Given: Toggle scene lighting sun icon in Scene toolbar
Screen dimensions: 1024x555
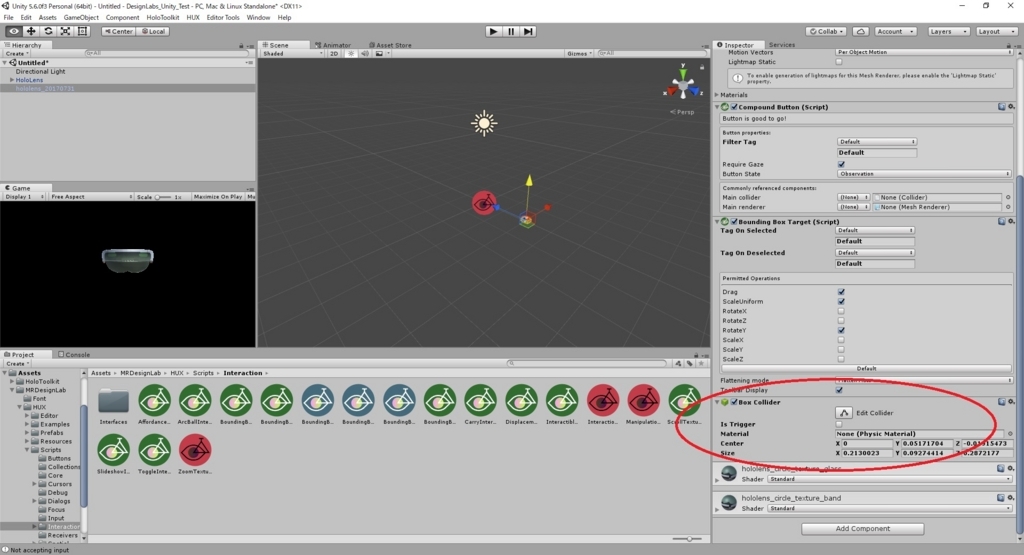Looking at the screenshot, I should tap(351, 54).
